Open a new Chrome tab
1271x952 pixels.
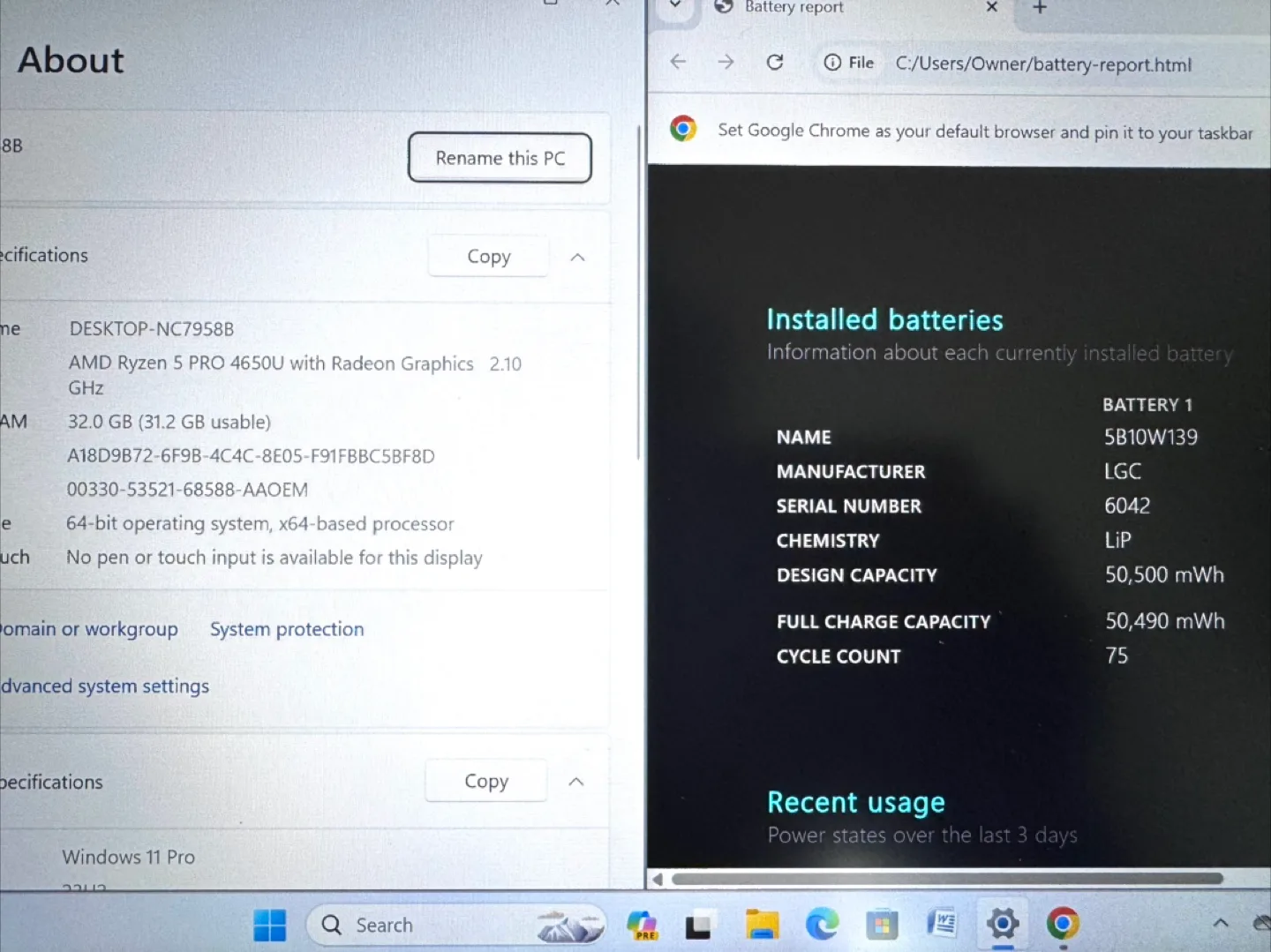1039,8
